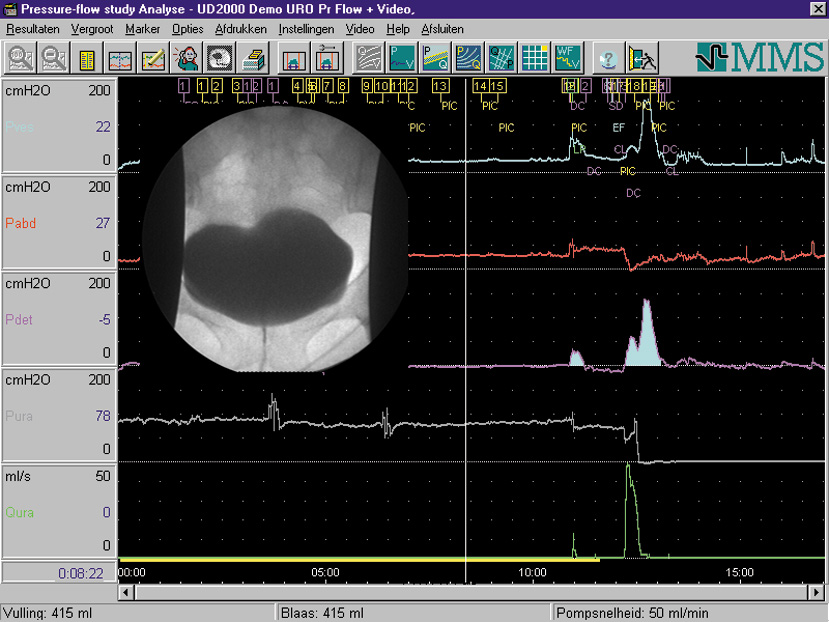The height and width of the screenshot is (622, 829).
Task: Click the zoom out magnifier icon
Action: click(52, 58)
